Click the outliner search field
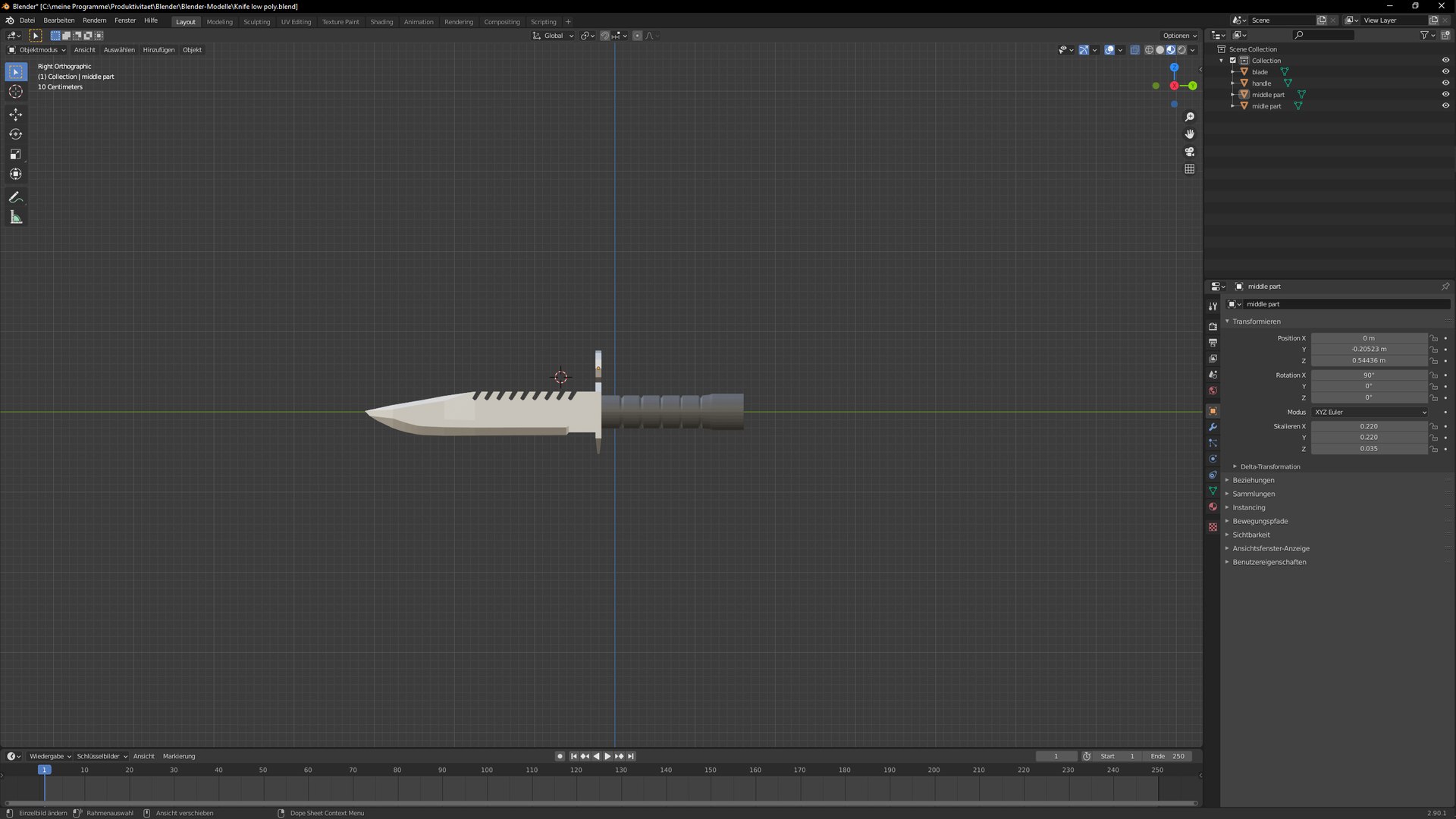Screen dimensions: 1456x819 tap(1323, 35)
